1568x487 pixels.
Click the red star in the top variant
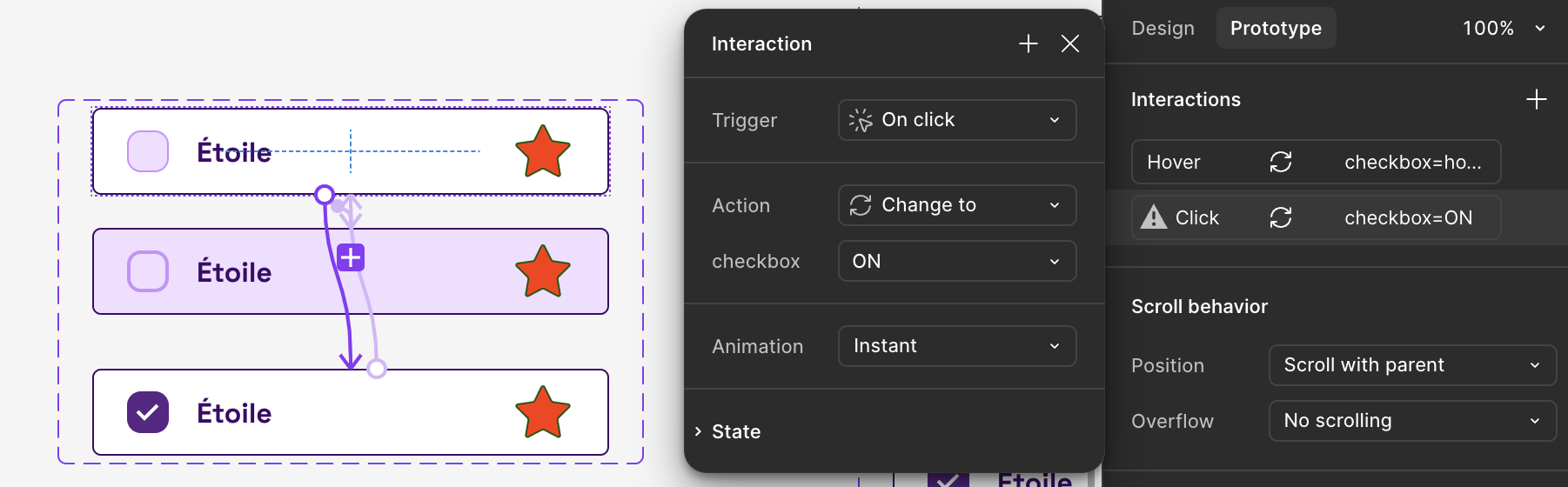[543, 151]
